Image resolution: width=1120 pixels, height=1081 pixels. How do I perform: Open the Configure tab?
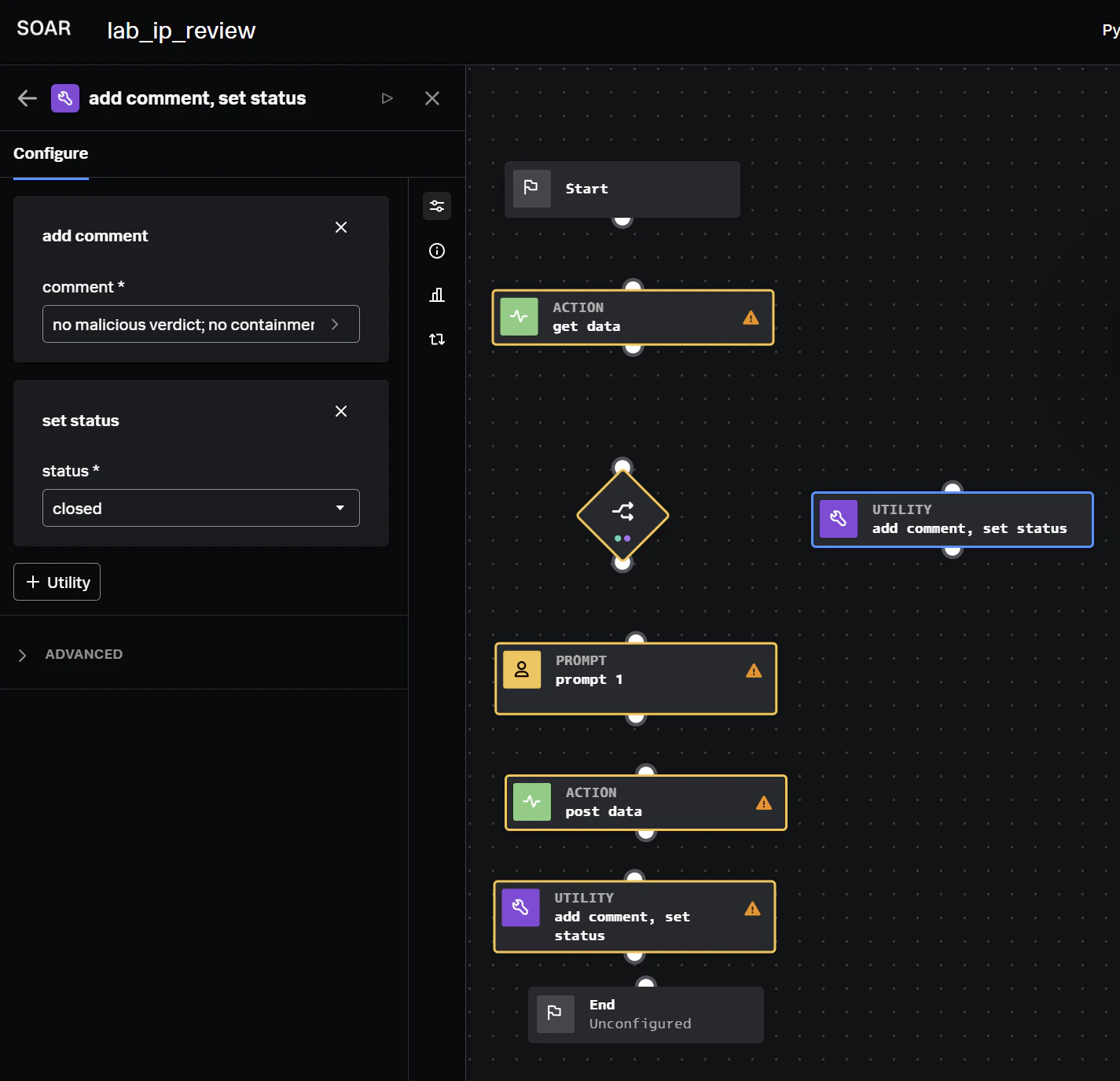[51, 153]
